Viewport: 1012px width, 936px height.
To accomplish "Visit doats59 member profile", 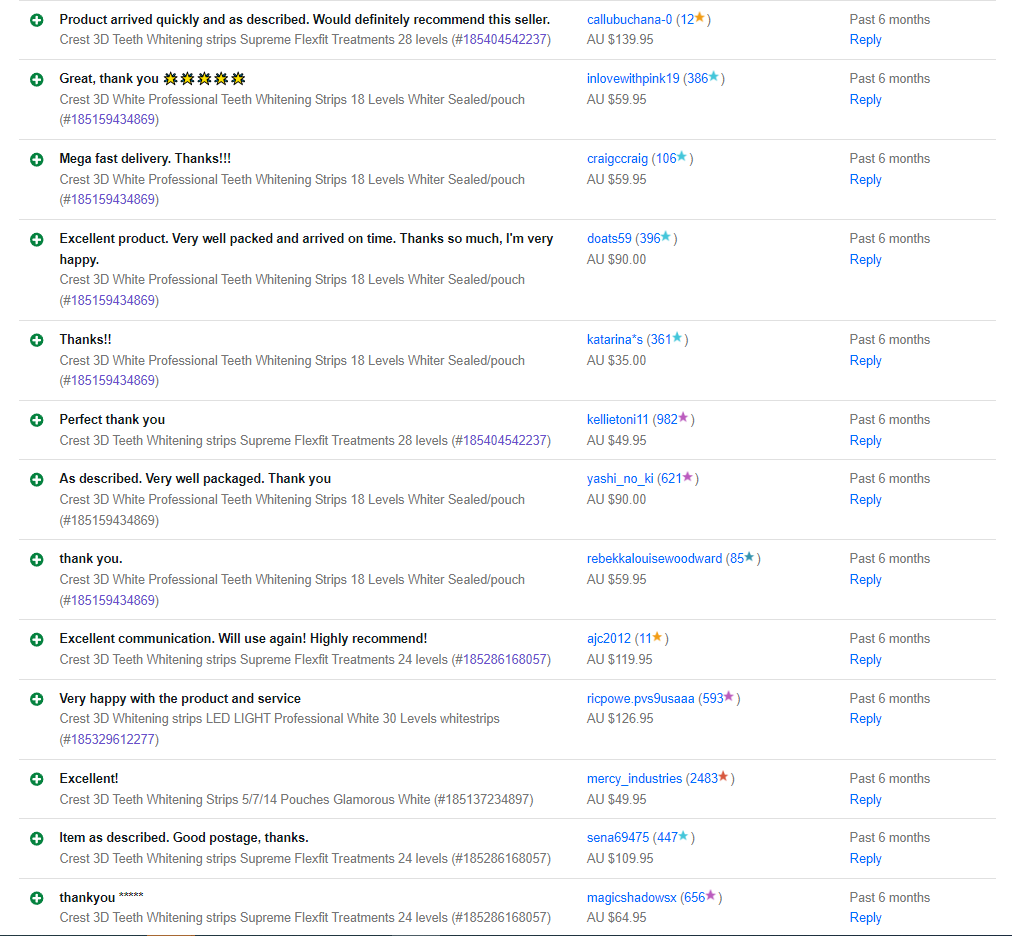I will click(x=609, y=239).
